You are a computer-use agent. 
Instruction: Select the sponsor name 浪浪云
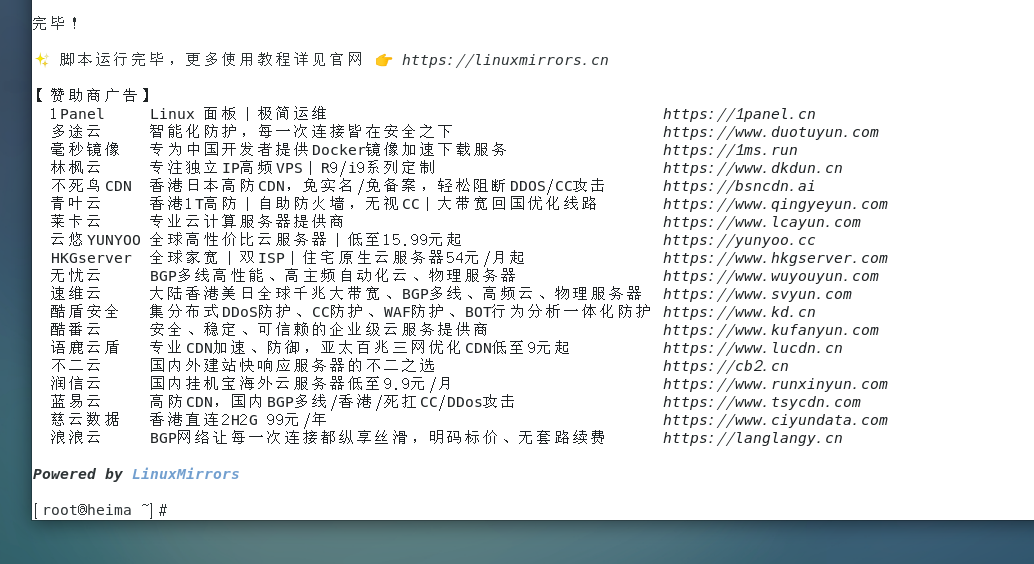76,438
